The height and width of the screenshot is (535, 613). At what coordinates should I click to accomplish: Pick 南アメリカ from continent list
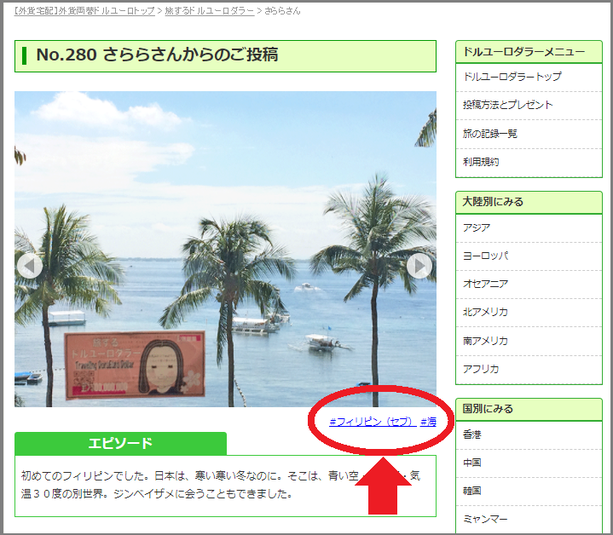tap(485, 341)
